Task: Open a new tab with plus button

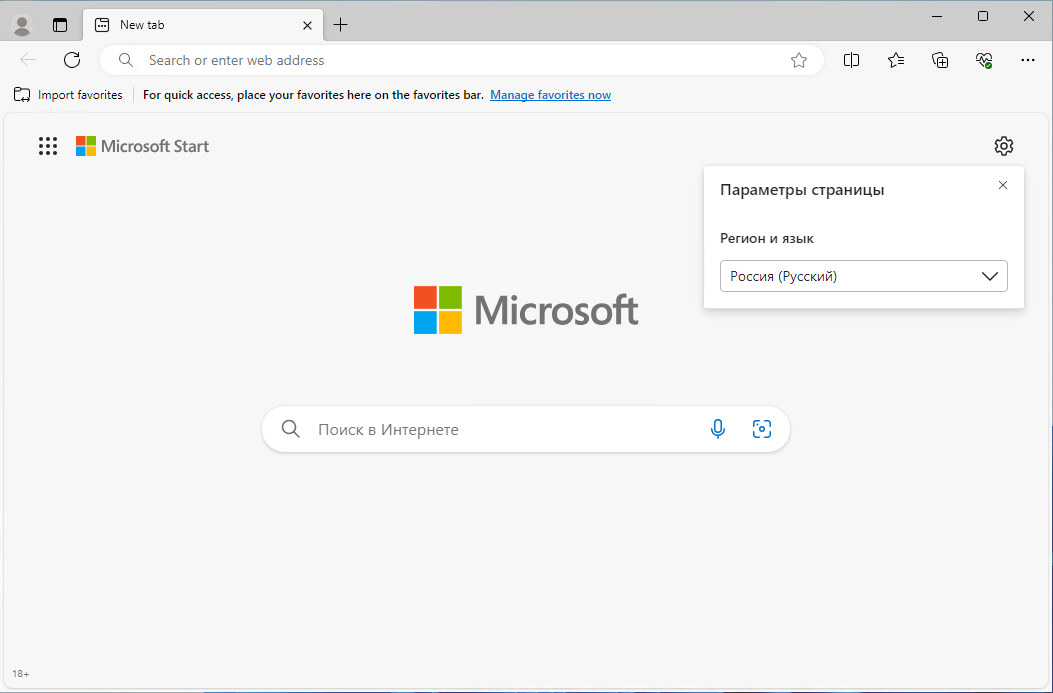Action: (x=340, y=26)
